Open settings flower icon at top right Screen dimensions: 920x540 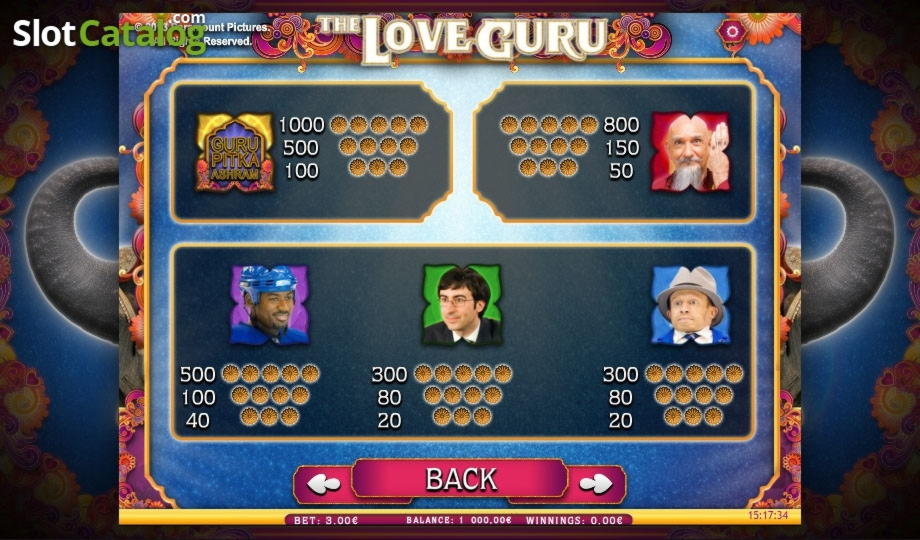click(x=732, y=31)
